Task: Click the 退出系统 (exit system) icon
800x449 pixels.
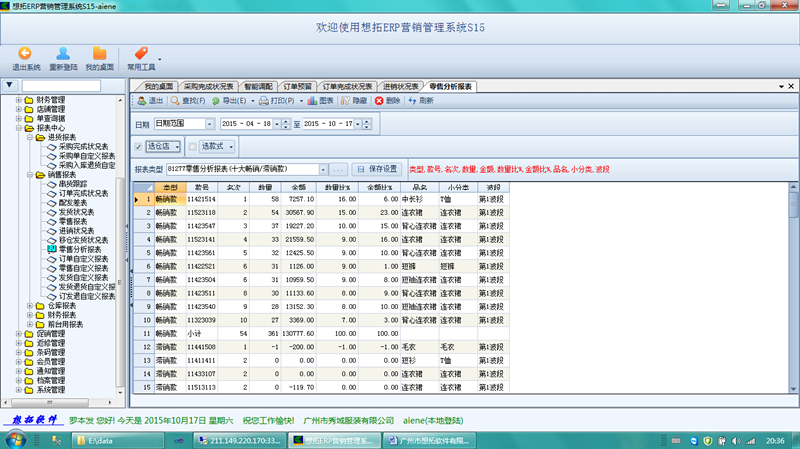Action: tap(26, 54)
